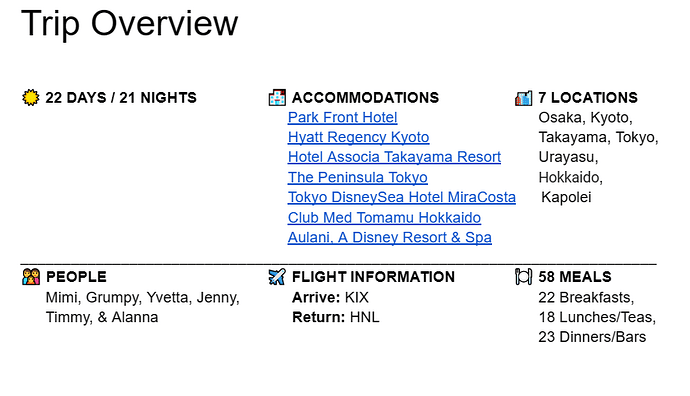690x396 pixels.
Task: Click the Trip Overview title
Action: 129,23
